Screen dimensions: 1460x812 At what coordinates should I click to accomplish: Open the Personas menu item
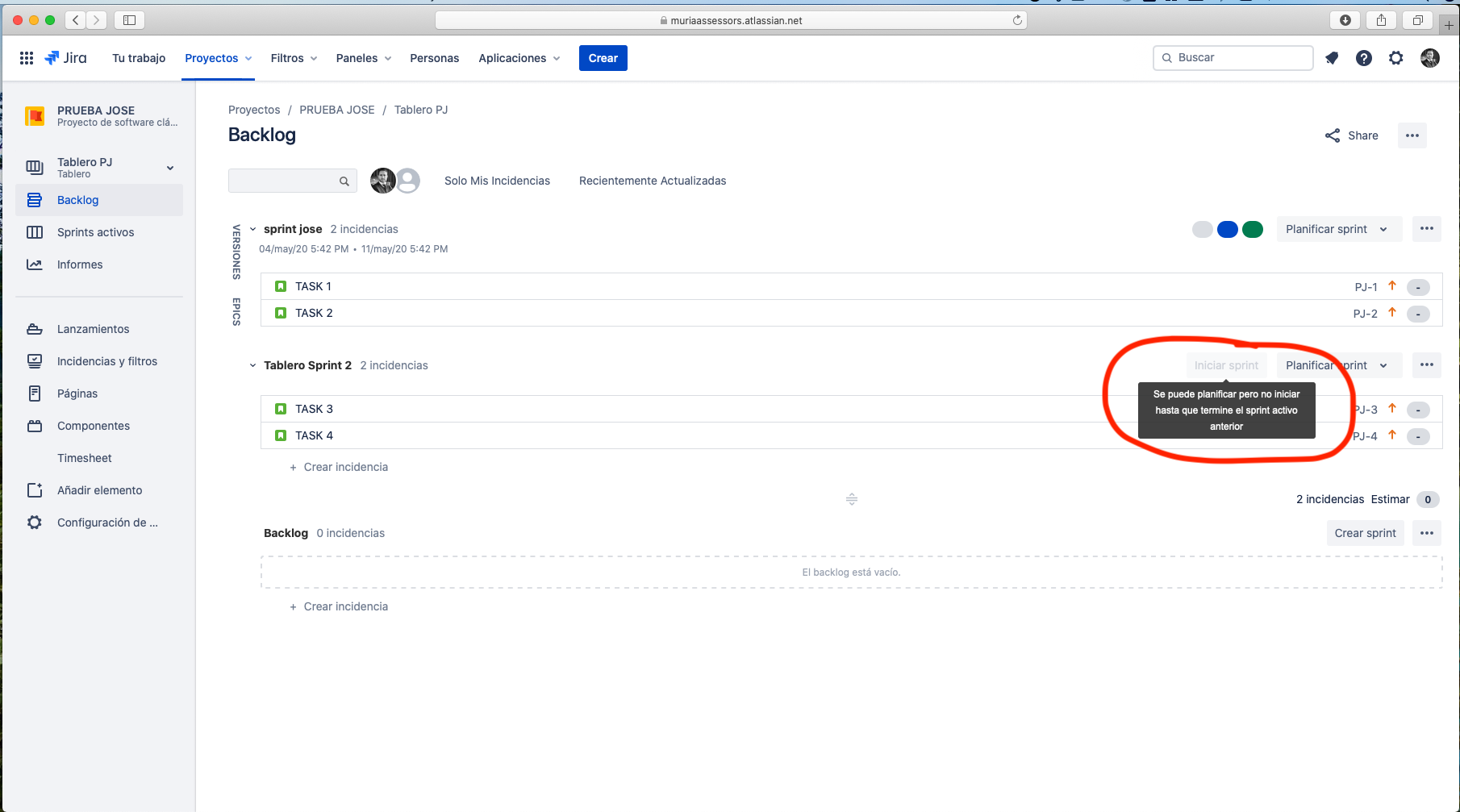(x=434, y=58)
